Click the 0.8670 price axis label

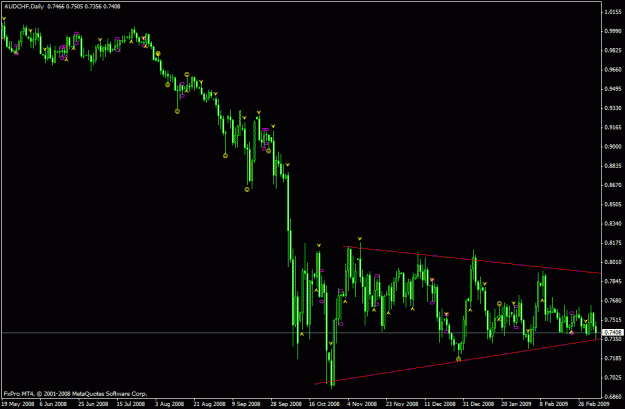(613, 185)
